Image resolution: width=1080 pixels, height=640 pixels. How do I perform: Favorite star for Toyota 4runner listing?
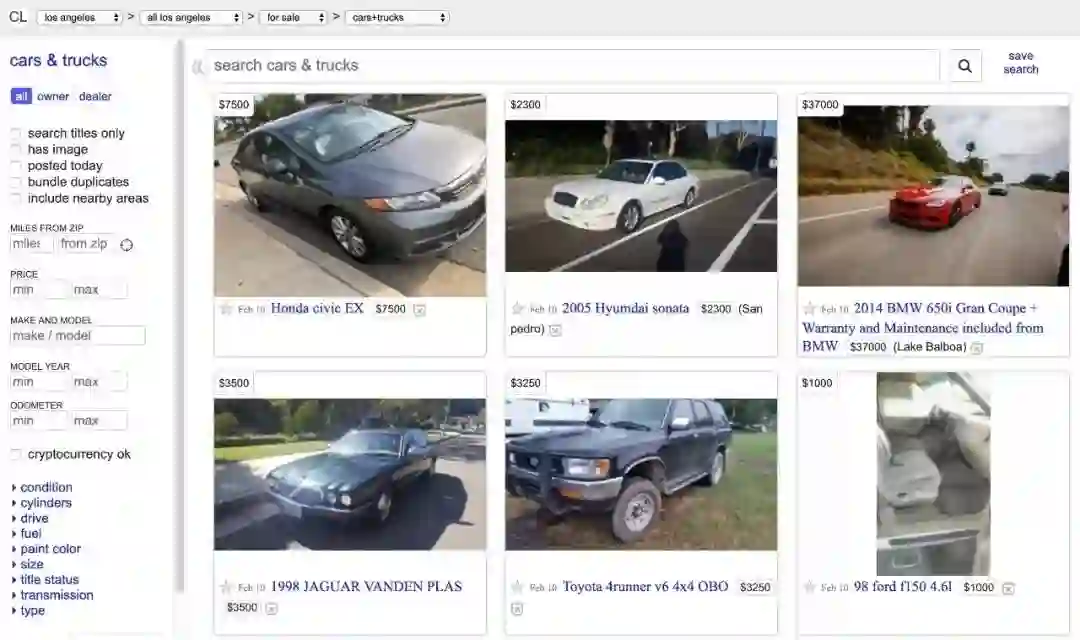pyautogui.click(x=517, y=587)
